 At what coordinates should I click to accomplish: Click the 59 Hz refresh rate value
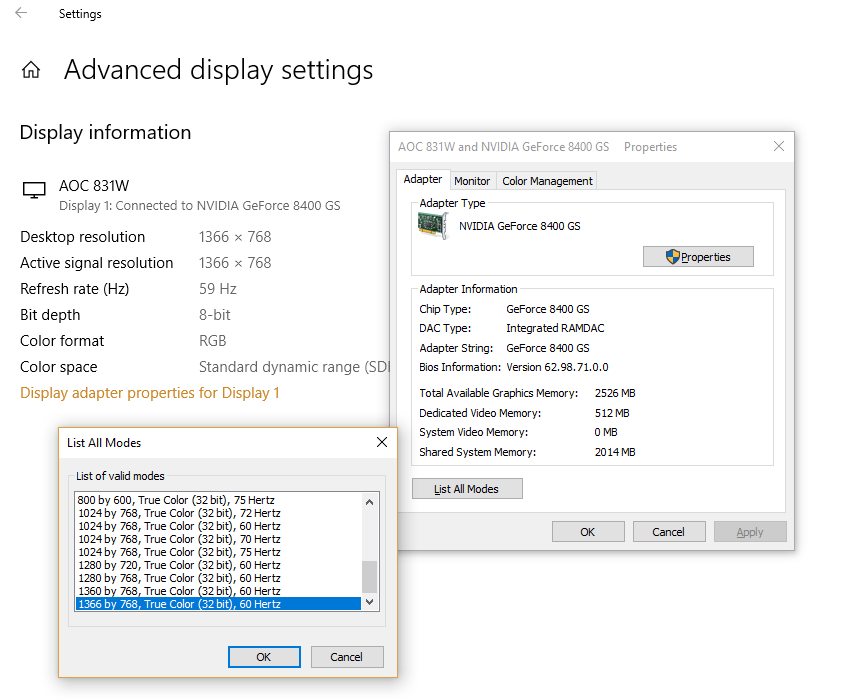pyautogui.click(x=218, y=289)
